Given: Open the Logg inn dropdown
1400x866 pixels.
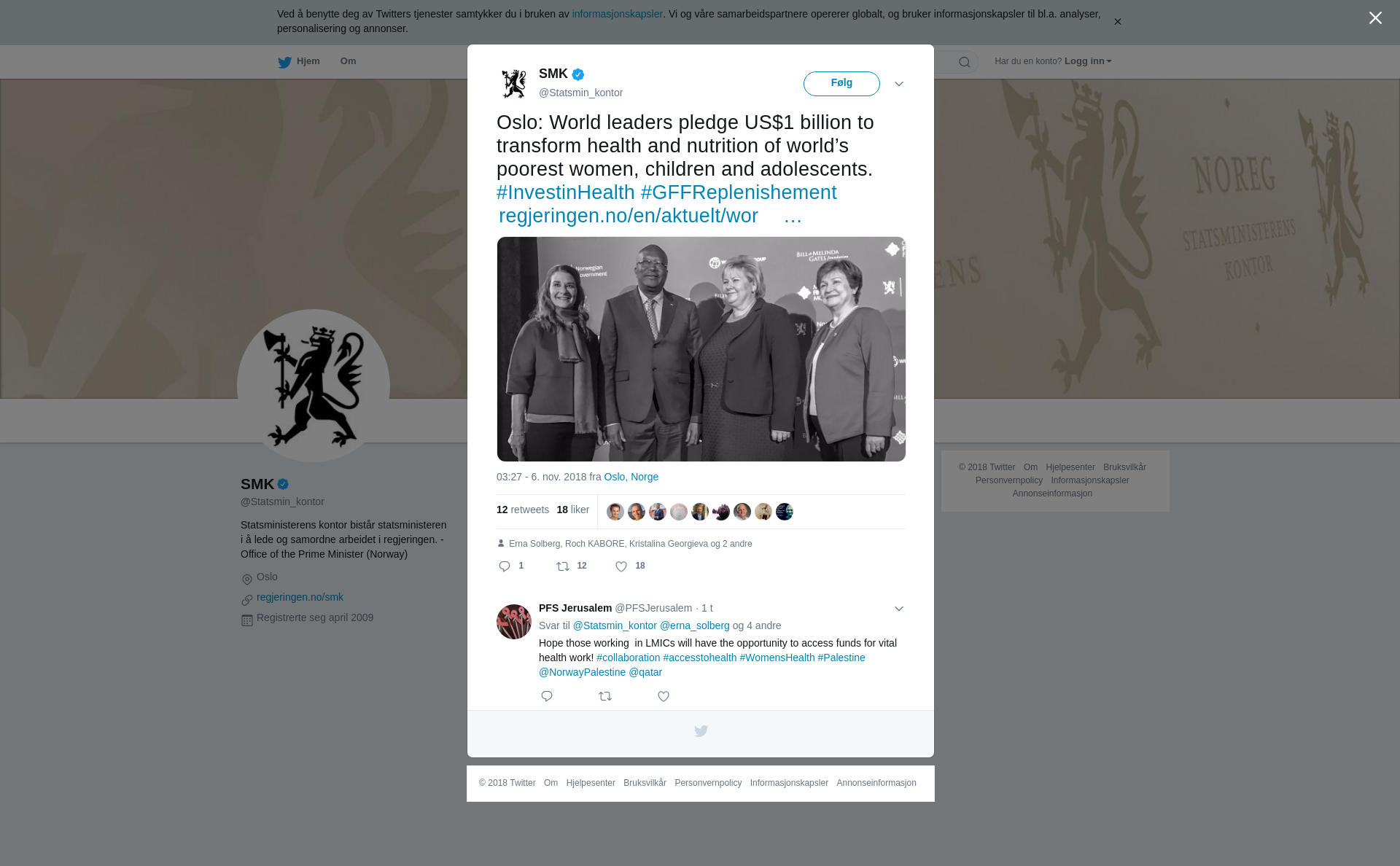Looking at the screenshot, I should click(1088, 61).
